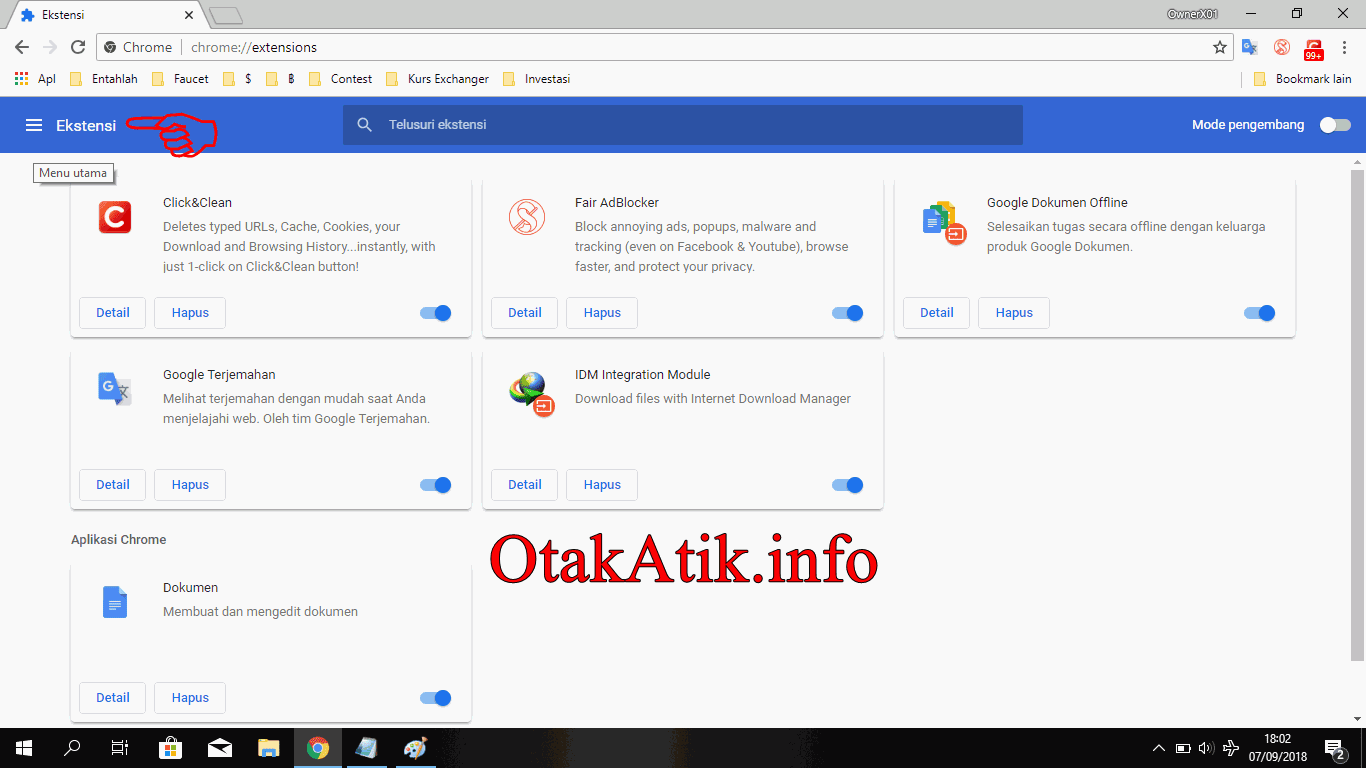Open Windows search from taskbar

point(72,748)
